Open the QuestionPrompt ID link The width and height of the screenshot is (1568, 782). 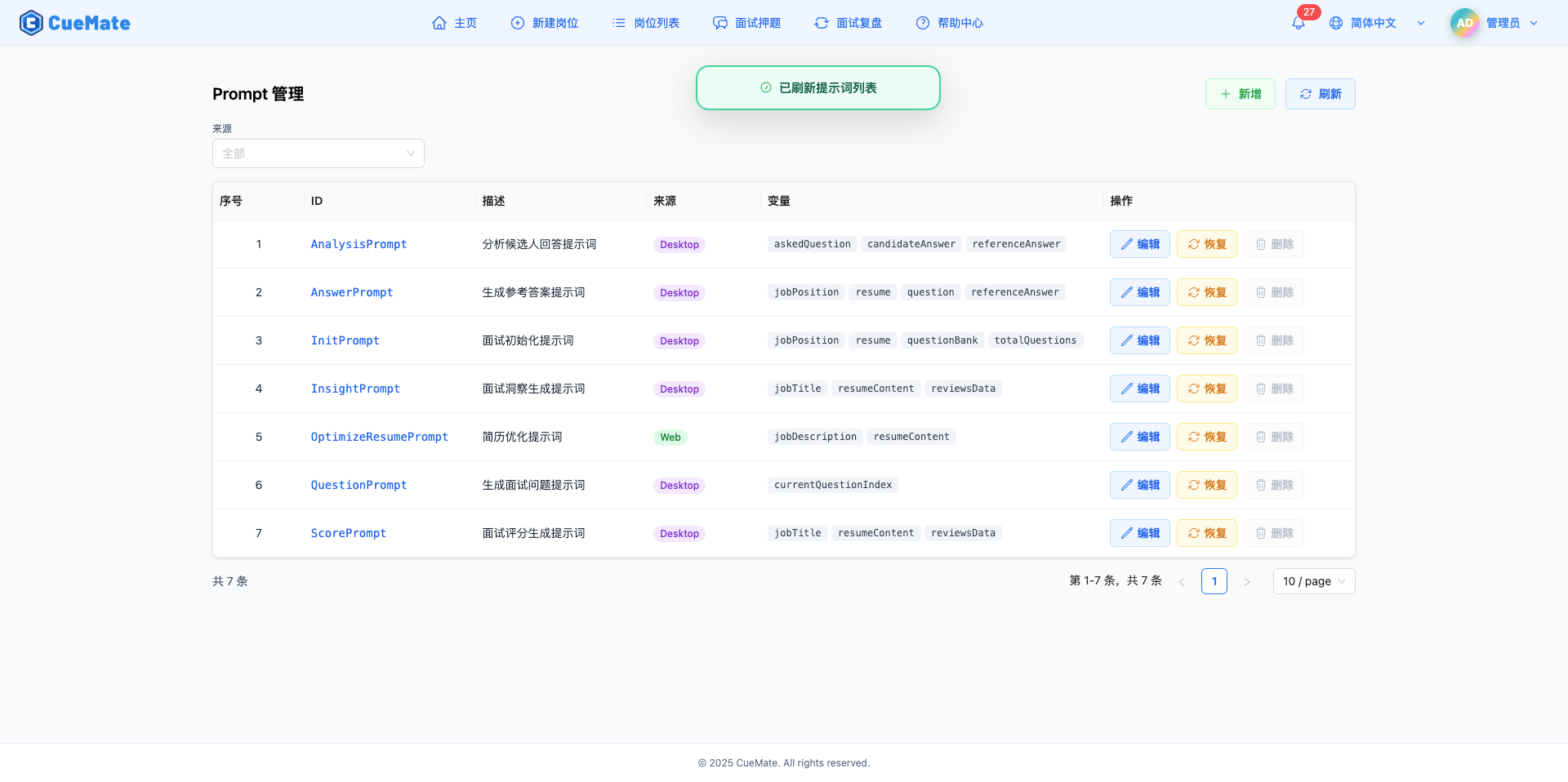pyautogui.click(x=359, y=485)
